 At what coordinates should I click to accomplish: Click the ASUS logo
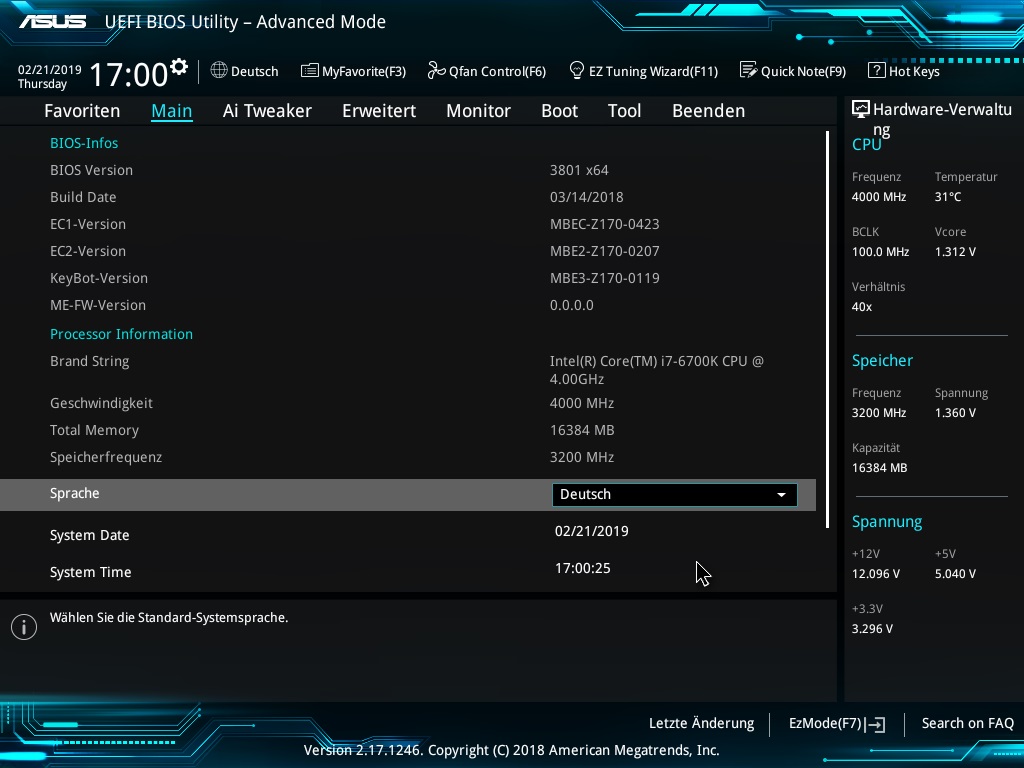pyautogui.click(x=53, y=22)
